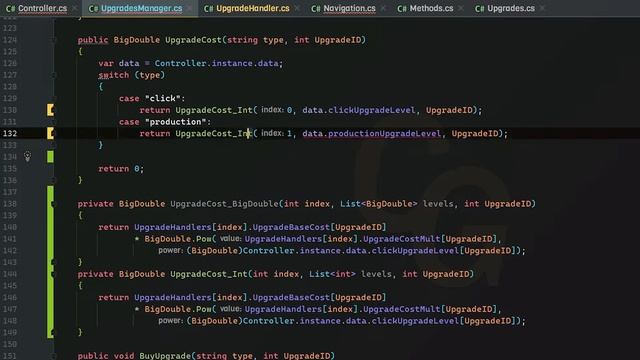Click 'return 0;' statement on line 135
Screen dimensions: 640x360
tap(121, 169)
